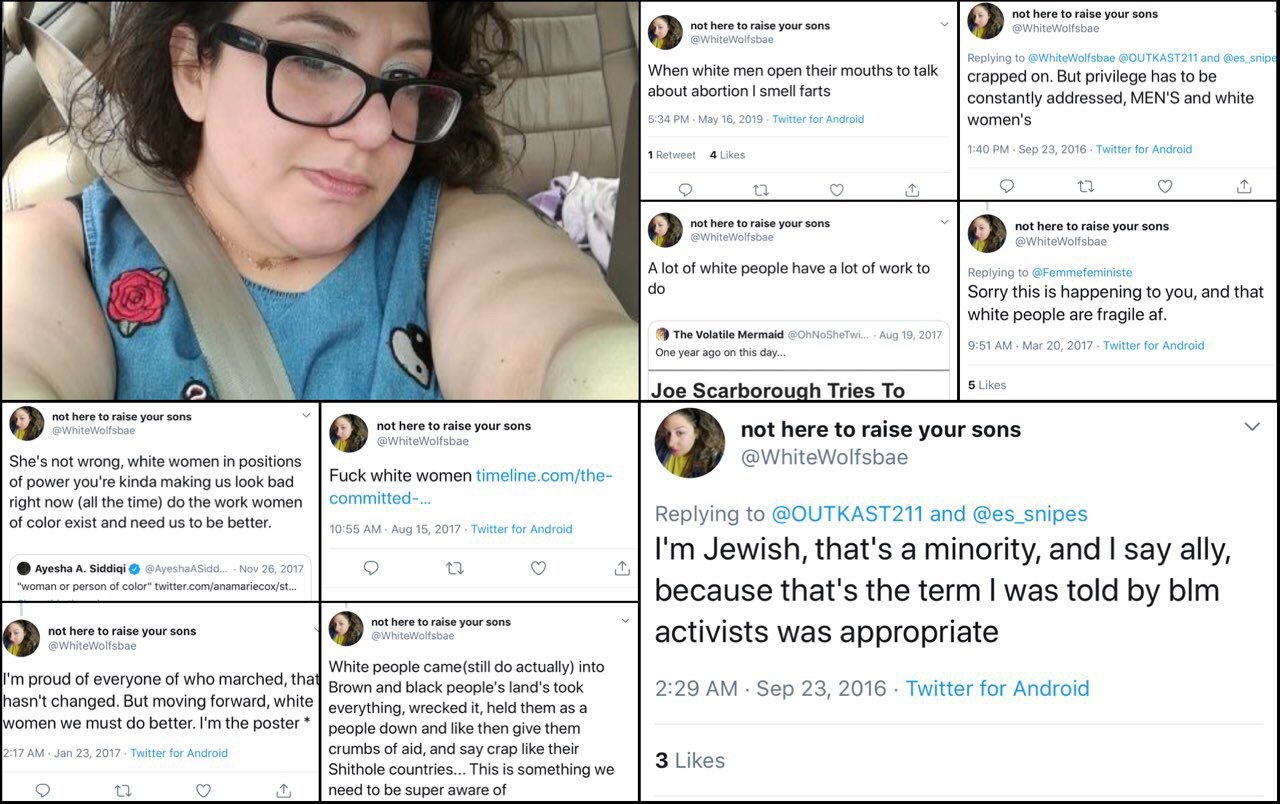
Task: Open dropdown arrow on the abortion tweet
Action: point(944,25)
